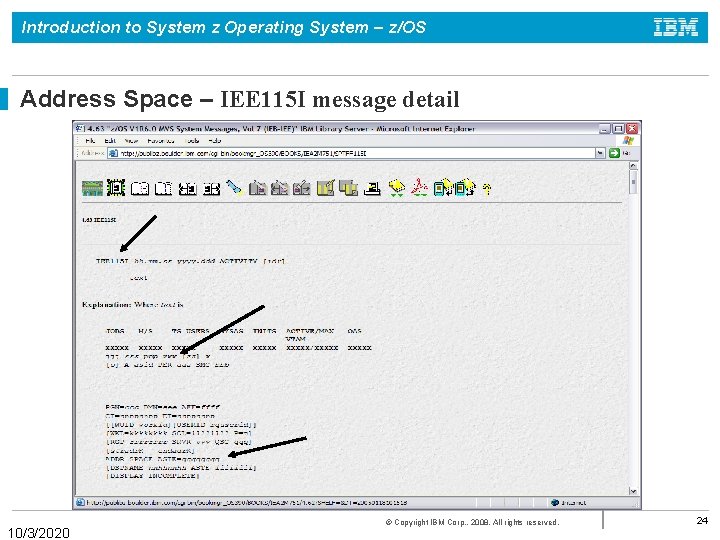720x540 pixels.
Task: Open the View menu
Action: [x=131, y=141]
